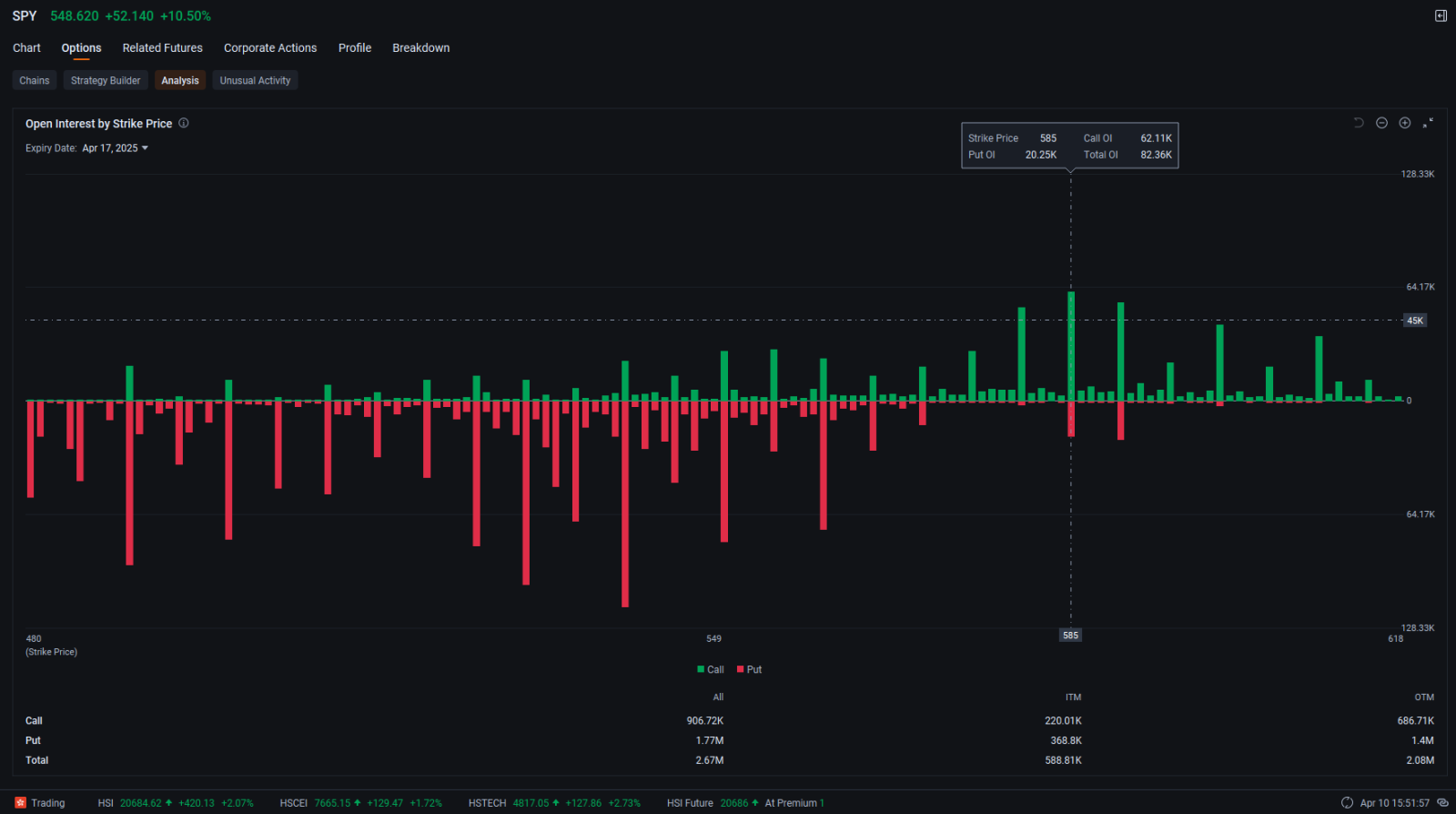Click Call row All value 906.72K

tap(705, 721)
